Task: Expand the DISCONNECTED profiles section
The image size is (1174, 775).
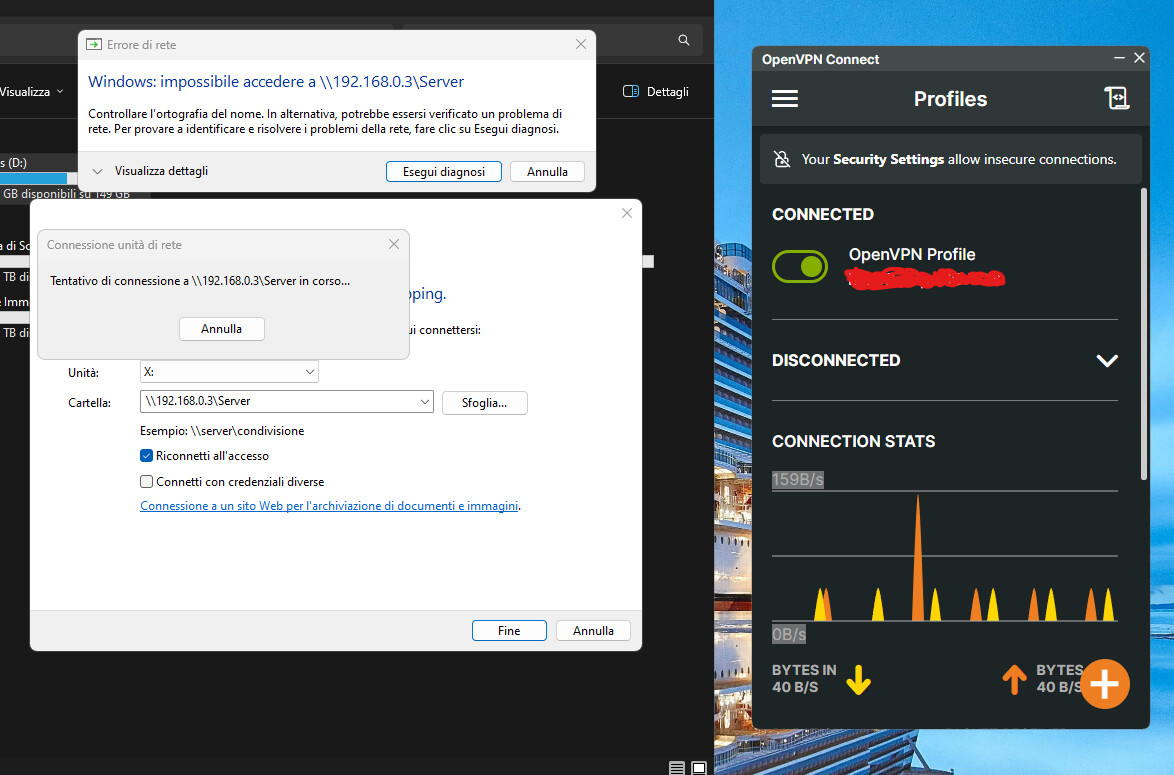Action: (1107, 360)
